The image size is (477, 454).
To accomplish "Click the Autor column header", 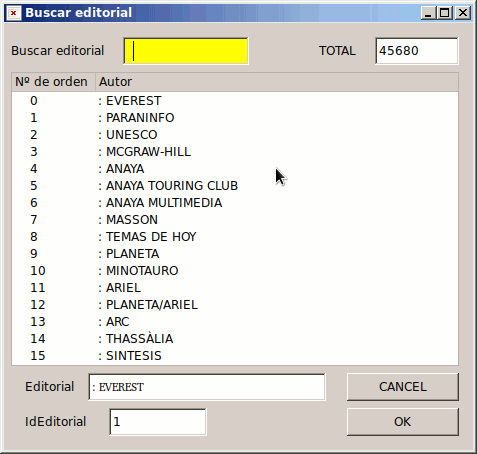I will point(277,82).
